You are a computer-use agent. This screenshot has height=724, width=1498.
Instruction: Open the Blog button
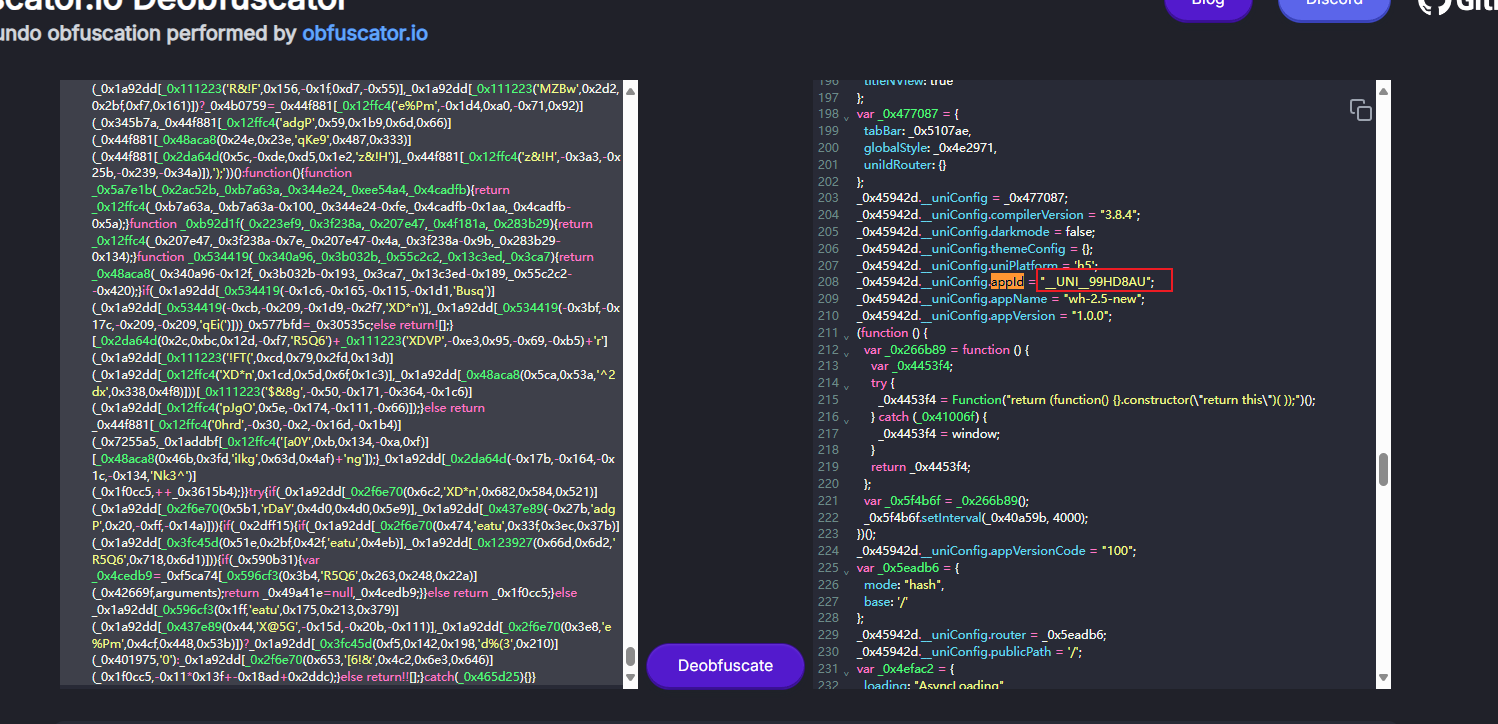pos(1207,3)
